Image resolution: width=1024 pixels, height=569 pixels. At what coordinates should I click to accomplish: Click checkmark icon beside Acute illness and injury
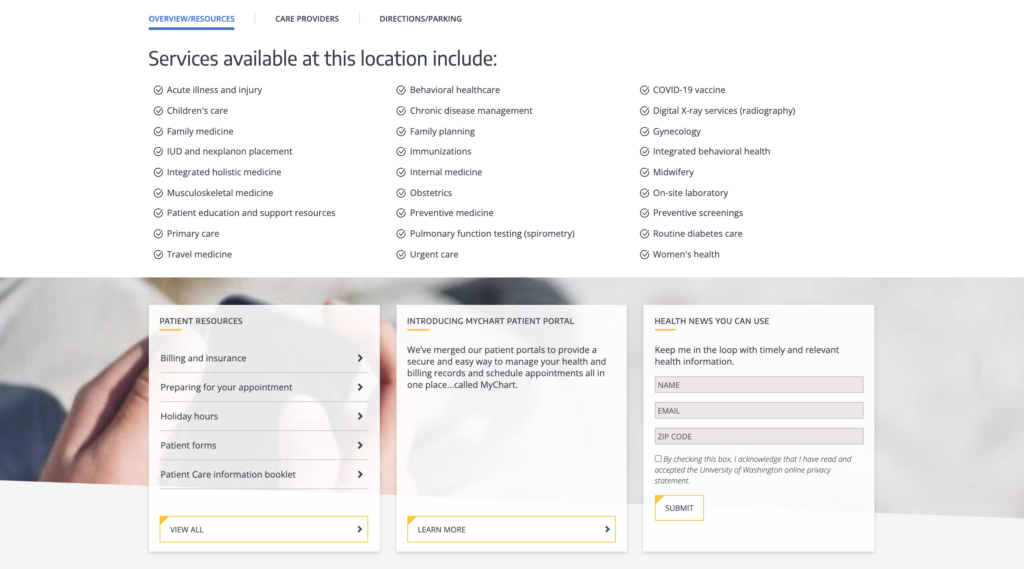click(x=158, y=90)
